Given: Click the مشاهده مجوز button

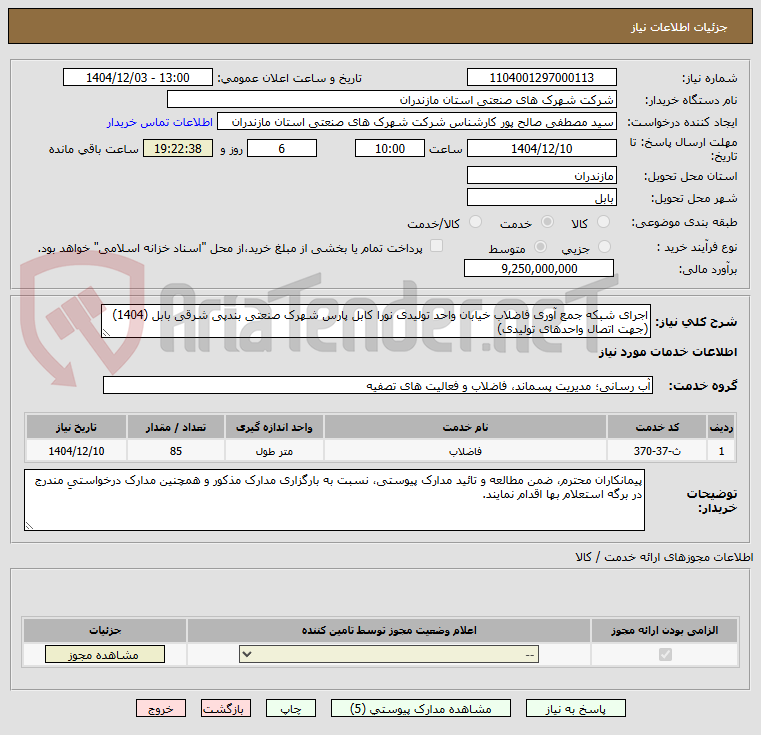Looking at the screenshot, I should pyautogui.click(x=105, y=654).
